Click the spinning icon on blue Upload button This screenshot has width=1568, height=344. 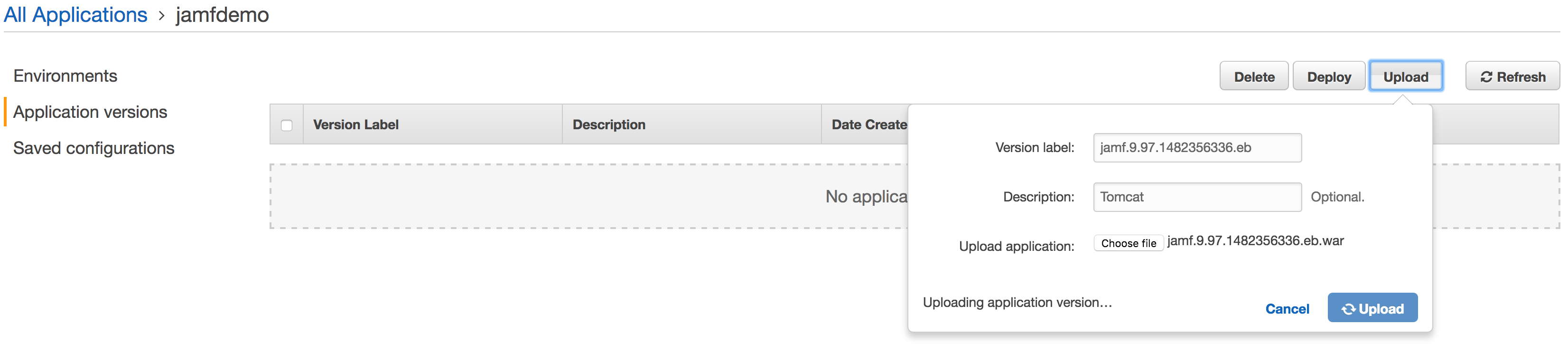(1348, 309)
